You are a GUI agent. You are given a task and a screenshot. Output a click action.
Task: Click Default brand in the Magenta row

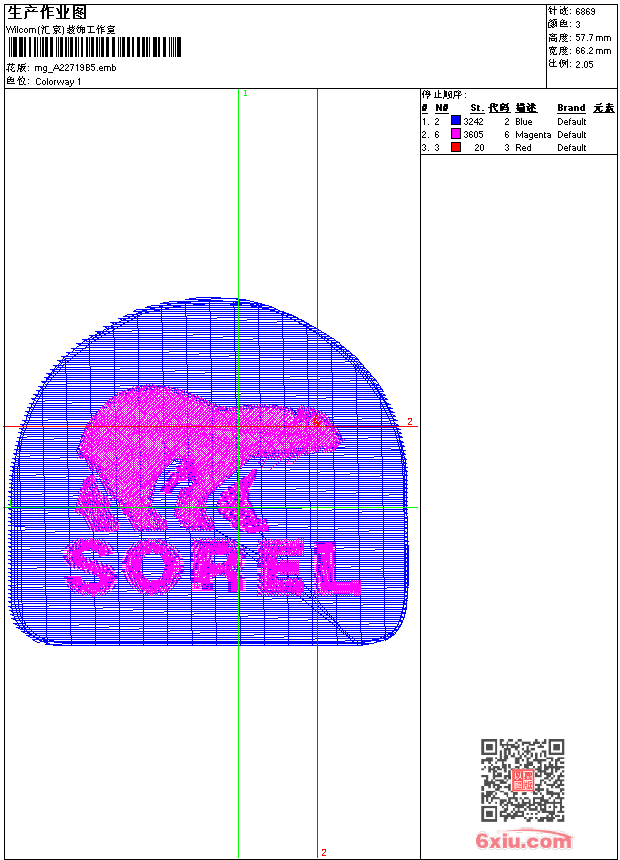click(572, 135)
